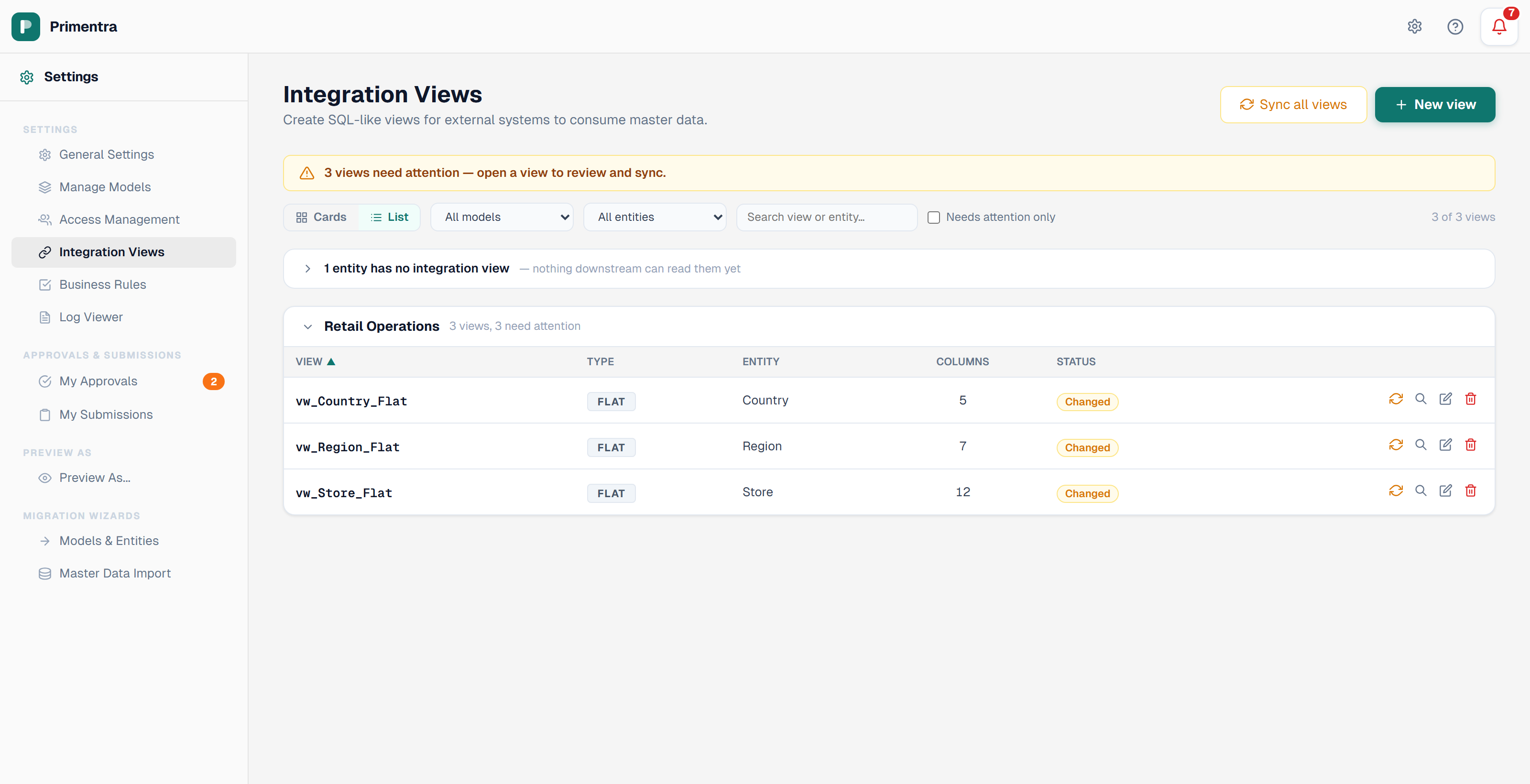Create a New view
This screenshot has height=784, width=1530.
point(1434,105)
